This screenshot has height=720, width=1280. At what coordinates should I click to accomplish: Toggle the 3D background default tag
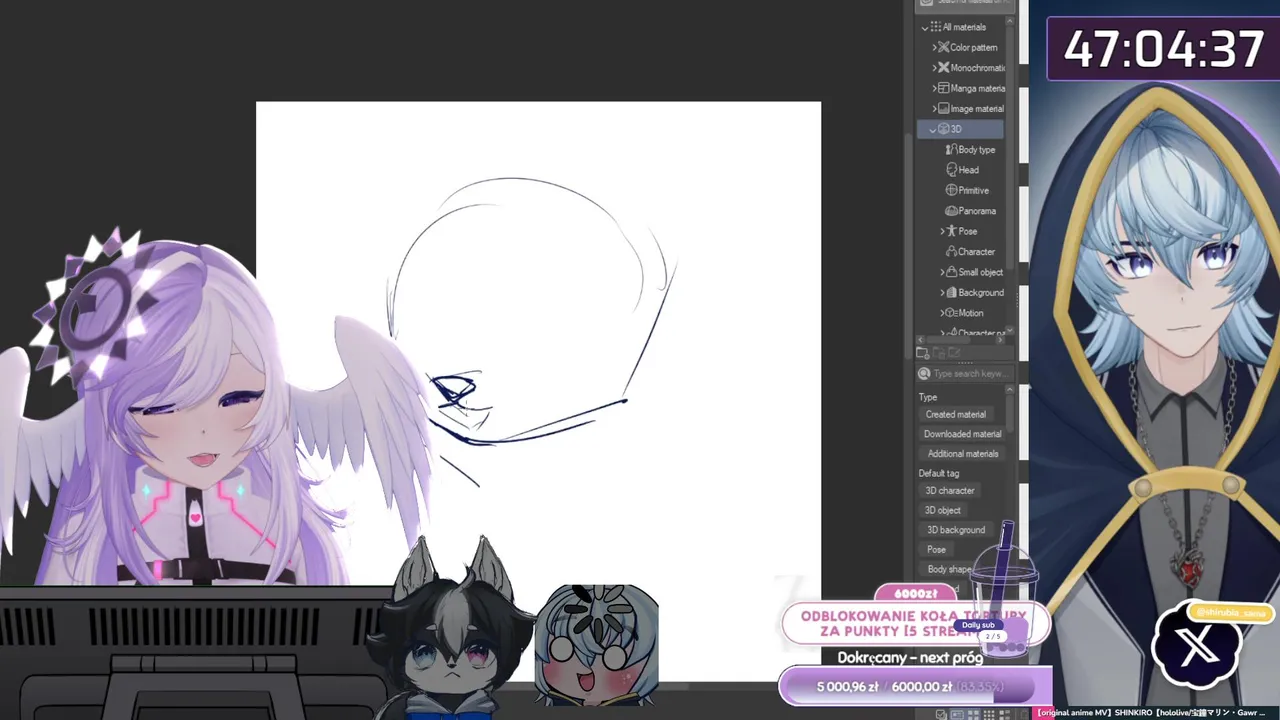point(955,530)
